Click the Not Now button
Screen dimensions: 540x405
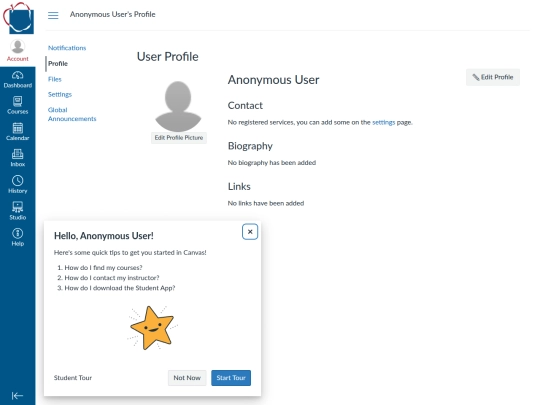(187, 378)
